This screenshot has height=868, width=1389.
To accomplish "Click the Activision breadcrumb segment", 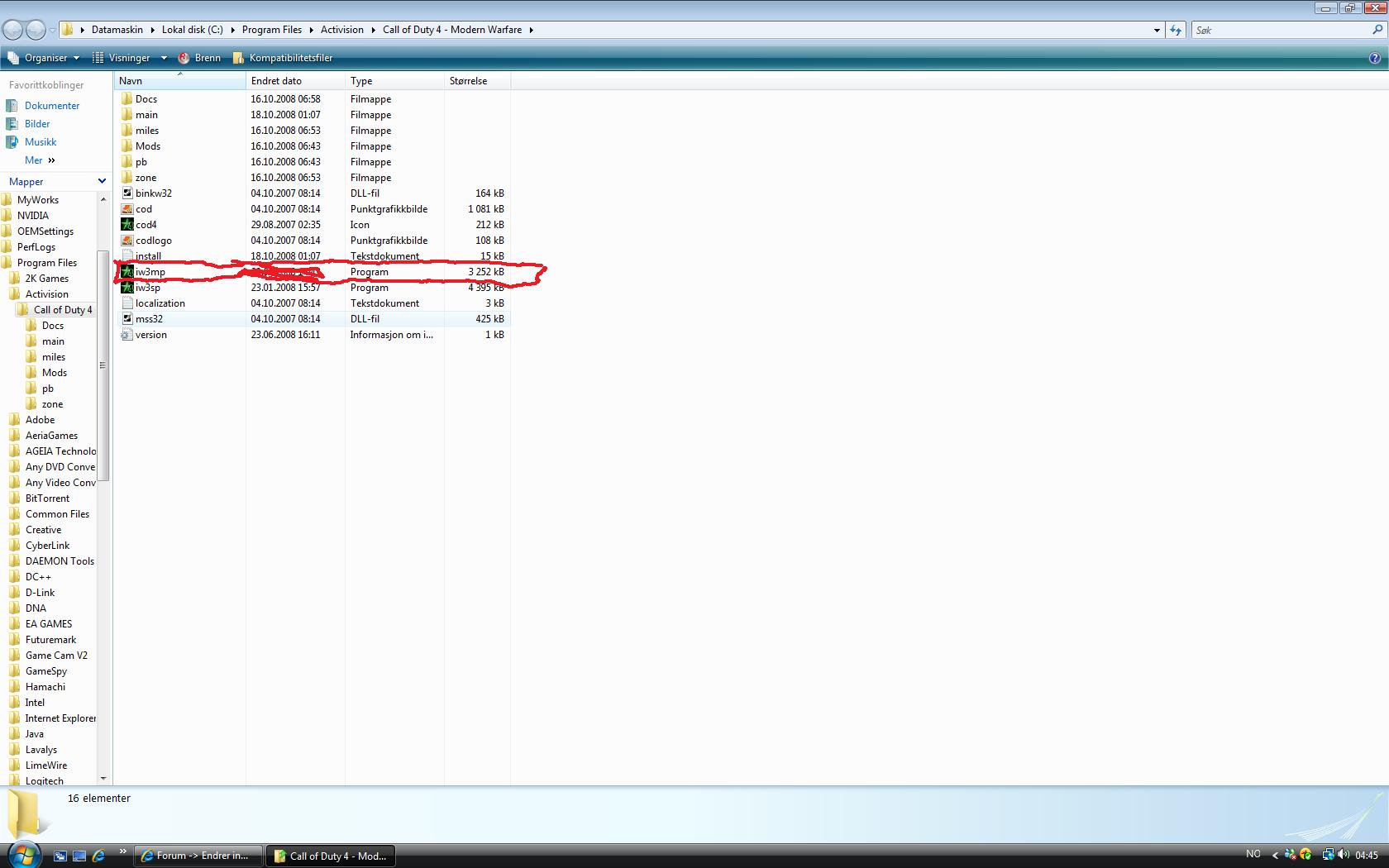I will pos(342,30).
